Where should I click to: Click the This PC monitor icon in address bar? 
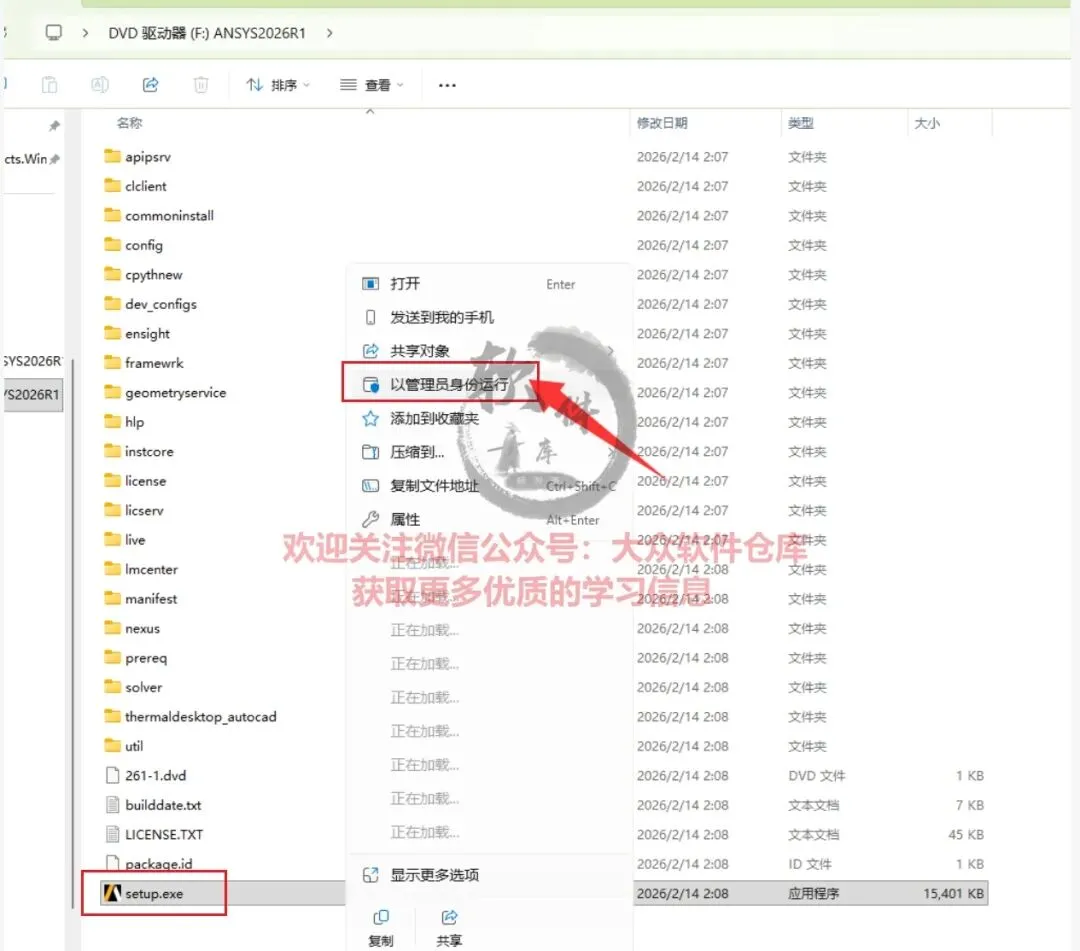tap(53, 32)
